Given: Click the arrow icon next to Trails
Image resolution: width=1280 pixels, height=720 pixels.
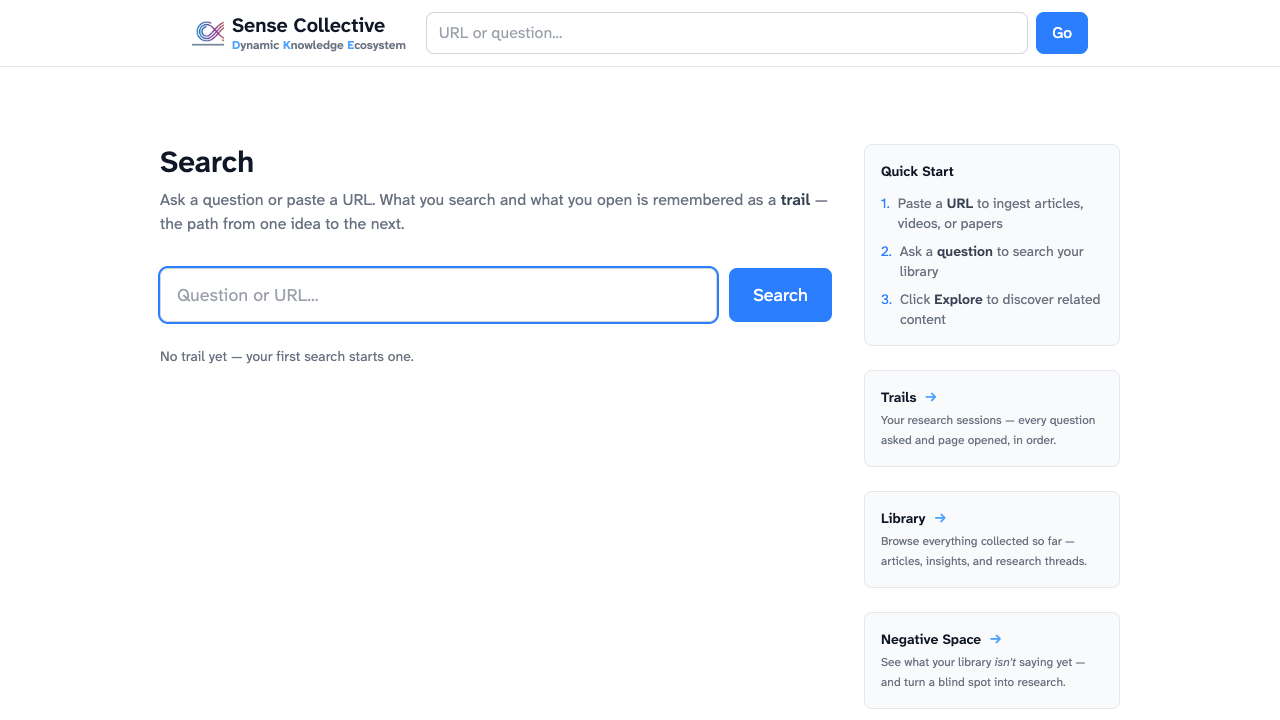Looking at the screenshot, I should [931, 397].
